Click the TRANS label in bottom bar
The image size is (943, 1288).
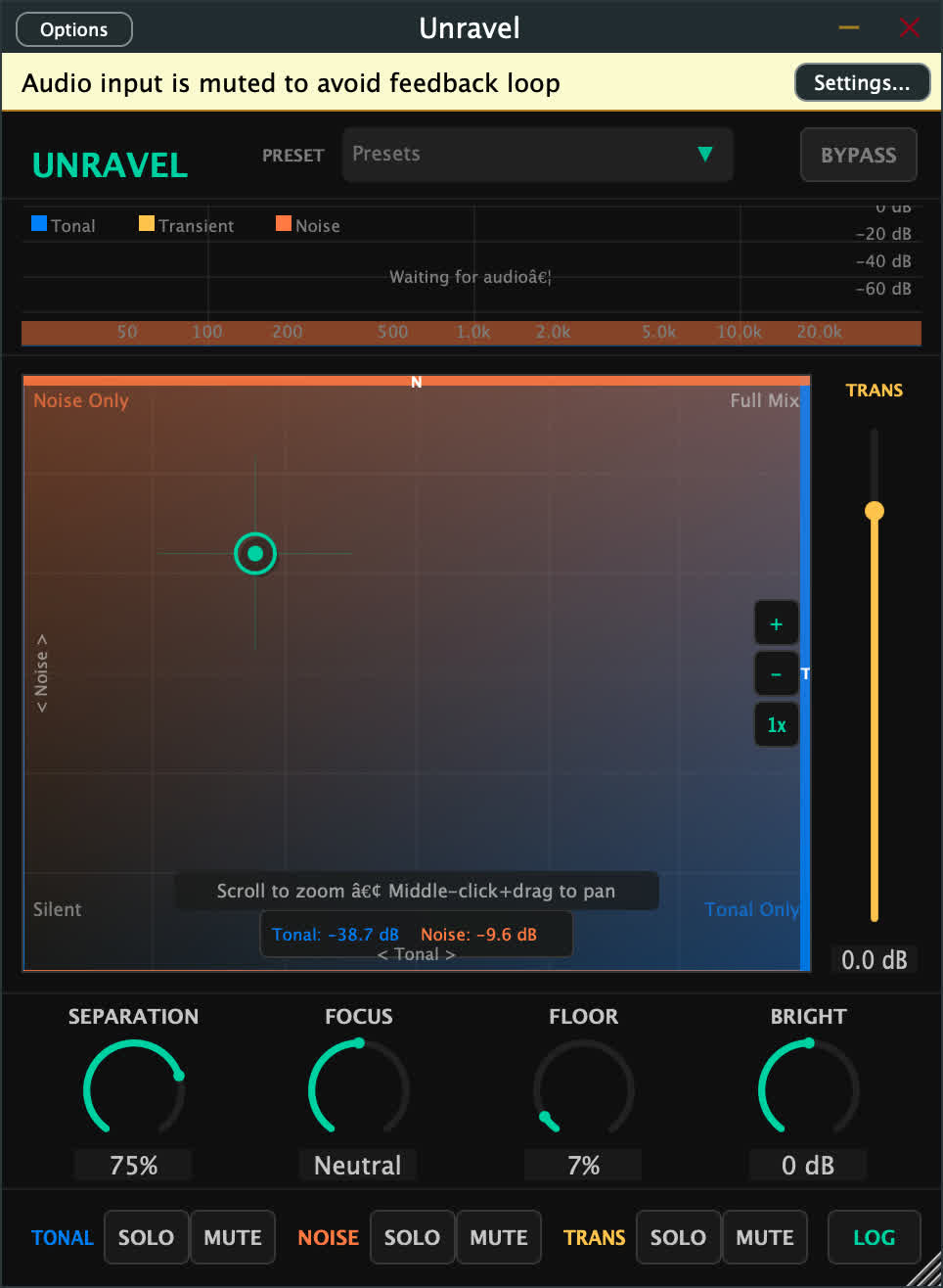pyautogui.click(x=595, y=1237)
